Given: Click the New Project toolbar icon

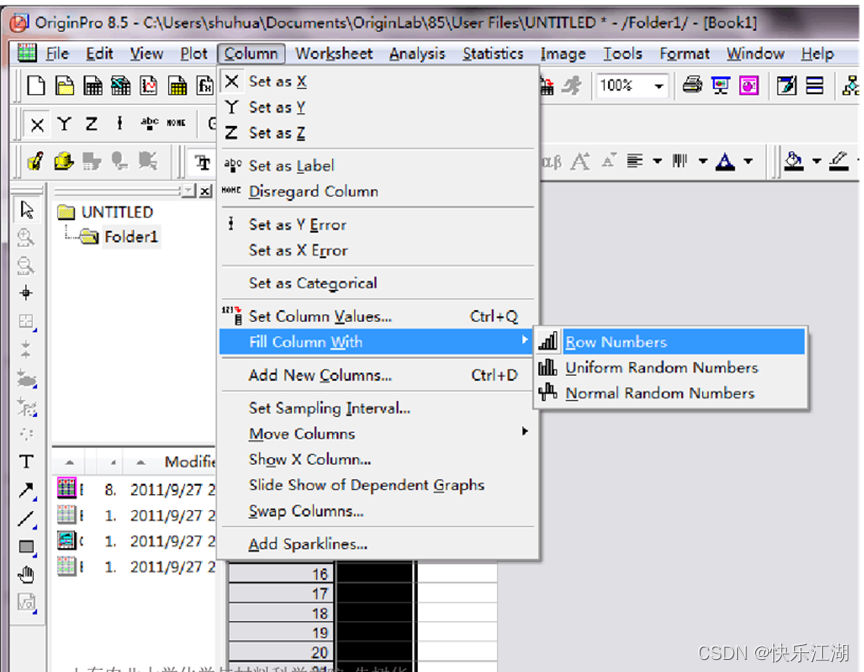Looking at the screenshot, I should point(36,86).
